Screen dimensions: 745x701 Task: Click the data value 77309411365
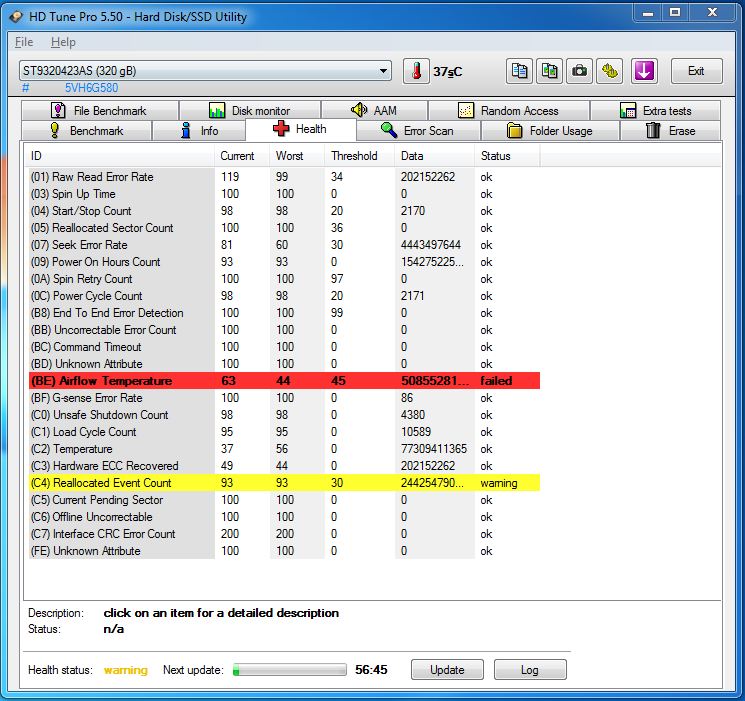(x=434, y=449)
